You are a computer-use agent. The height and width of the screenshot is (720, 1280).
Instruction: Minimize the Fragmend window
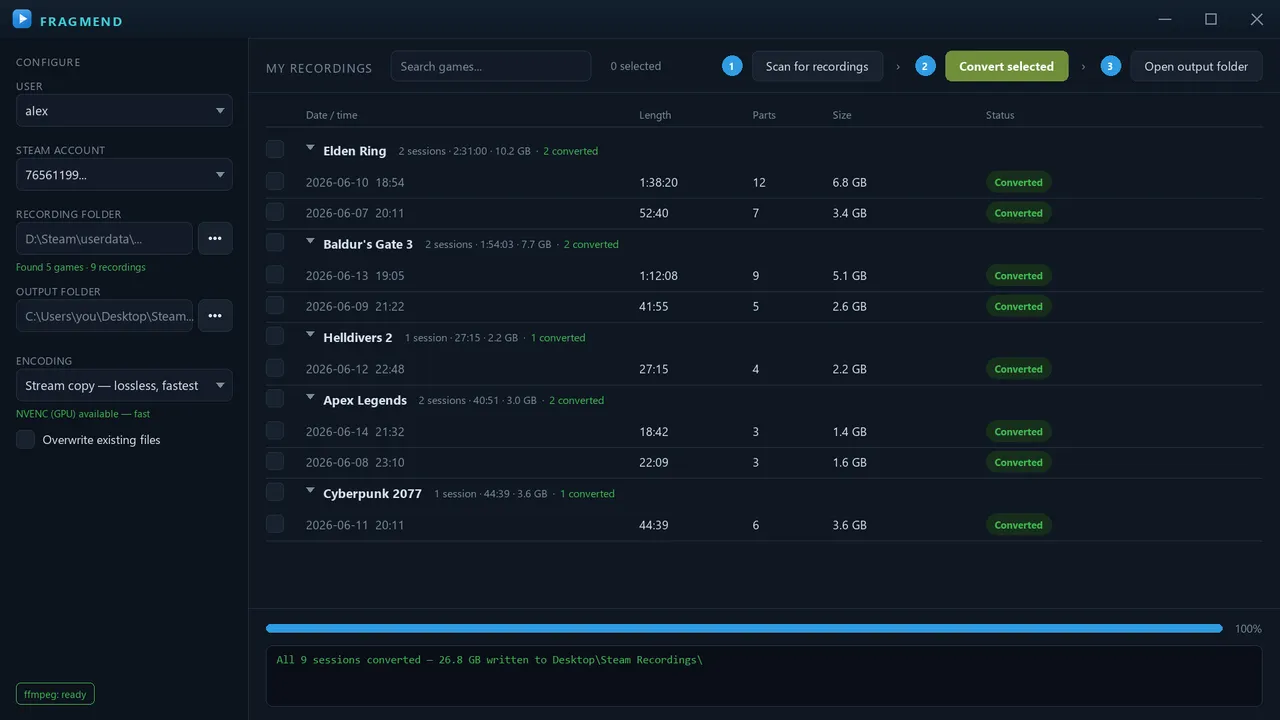(1165, 19)
